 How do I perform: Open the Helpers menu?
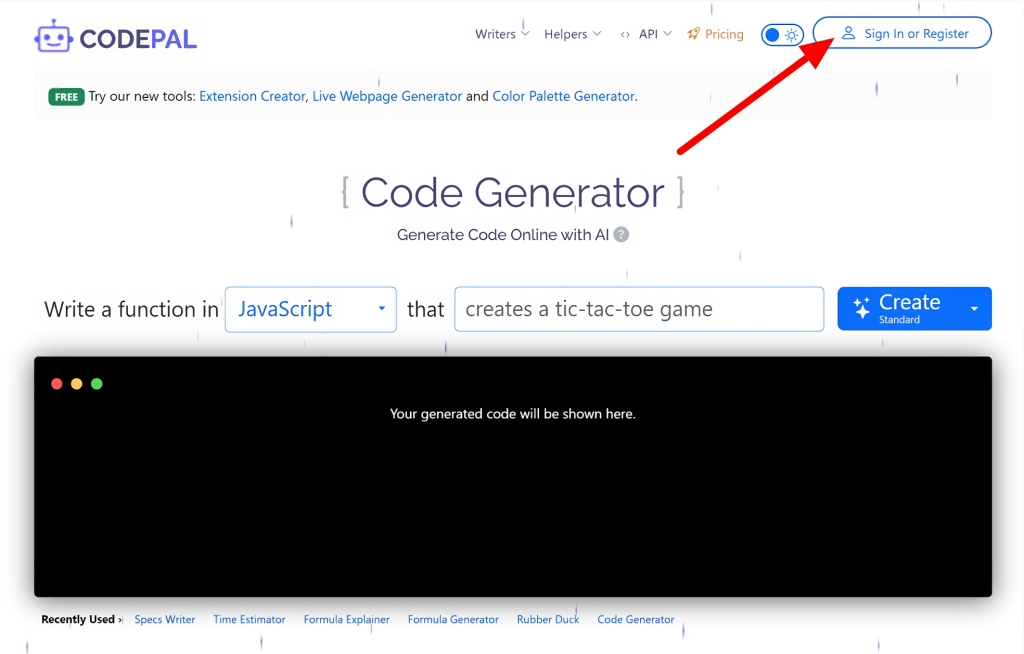(x=572, y=34)
